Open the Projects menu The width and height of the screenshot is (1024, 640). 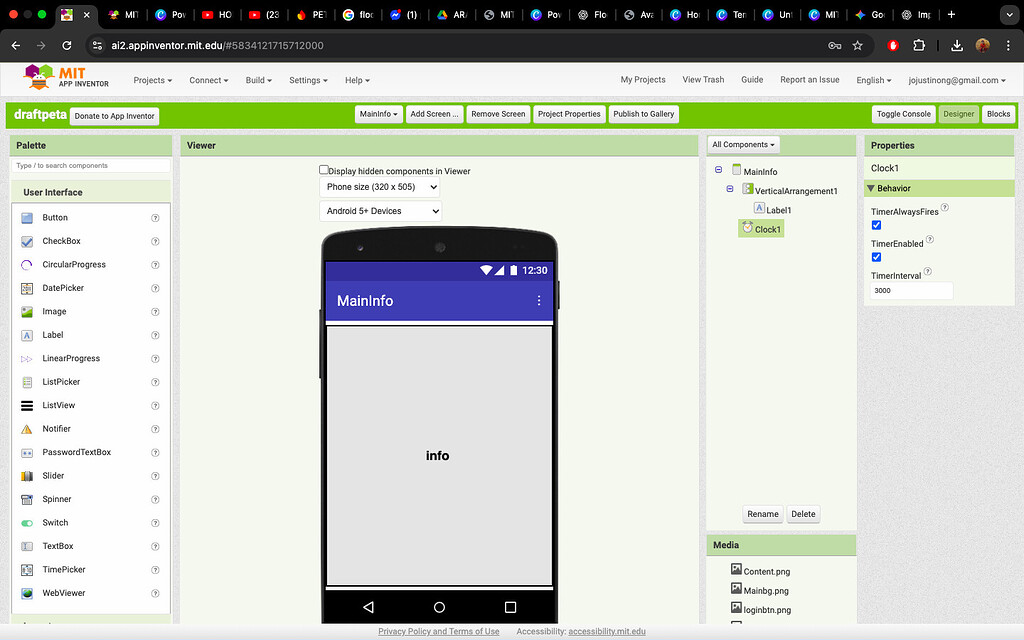pos(152,80)
